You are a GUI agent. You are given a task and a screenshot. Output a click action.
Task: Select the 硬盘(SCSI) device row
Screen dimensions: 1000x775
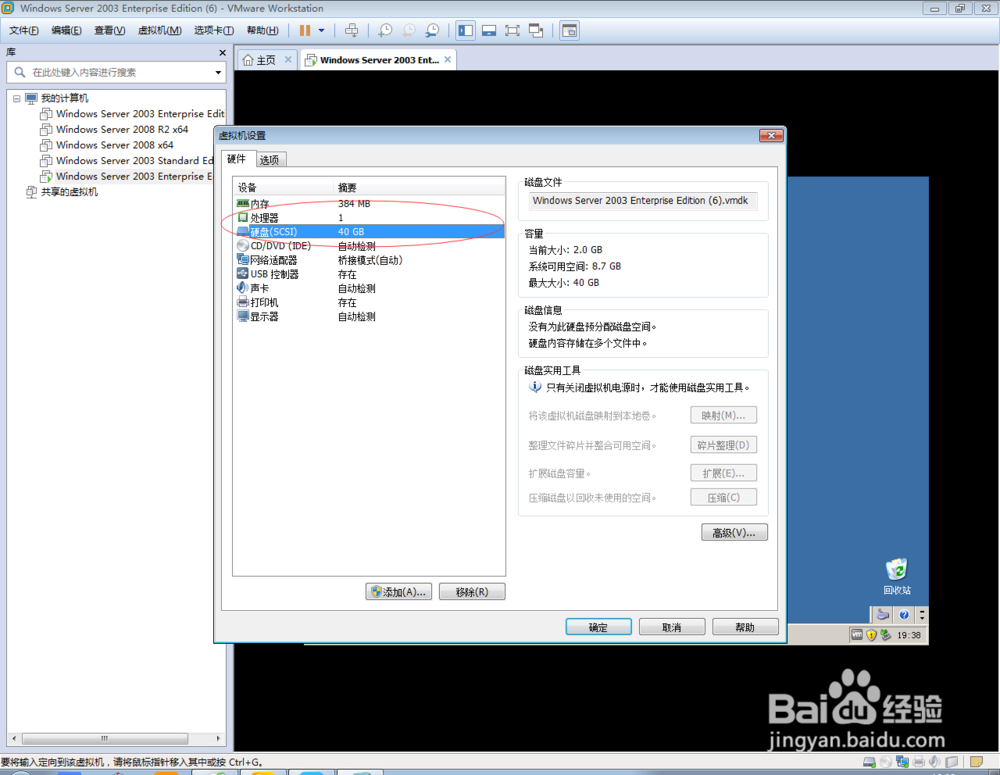click(369, 232)
